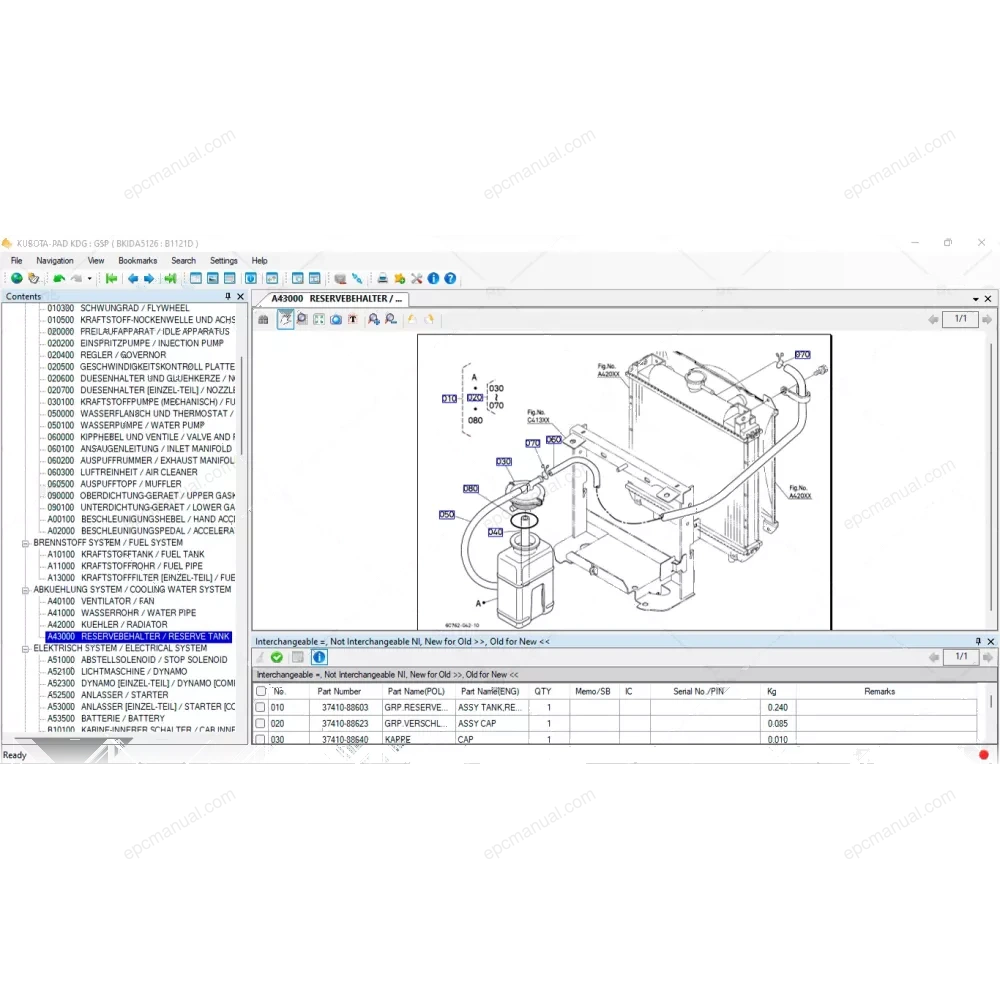1000x1000 pixels.
Task: Click the blue previous arrow in toolbar
Action: [133, 278]
